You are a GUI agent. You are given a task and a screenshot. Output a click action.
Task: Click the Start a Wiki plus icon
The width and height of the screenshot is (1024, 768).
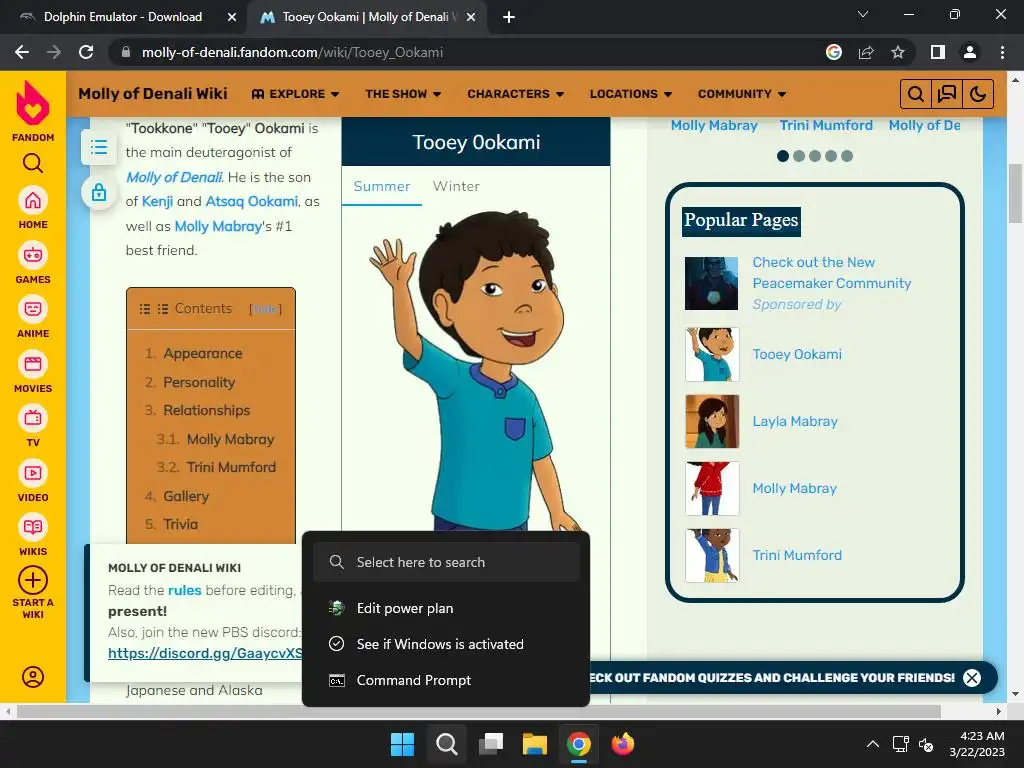point(33,580)
